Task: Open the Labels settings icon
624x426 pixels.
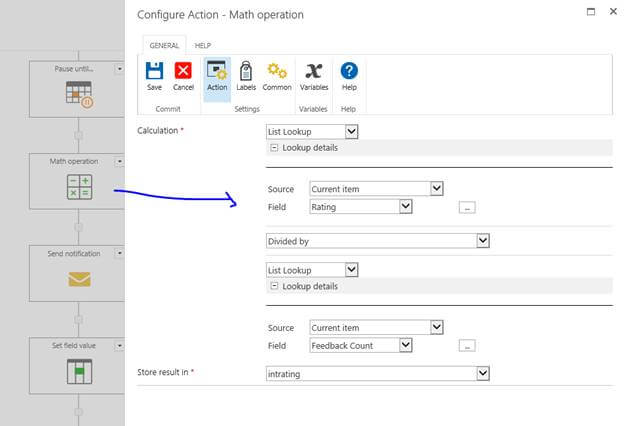Action: pos(246,71)
